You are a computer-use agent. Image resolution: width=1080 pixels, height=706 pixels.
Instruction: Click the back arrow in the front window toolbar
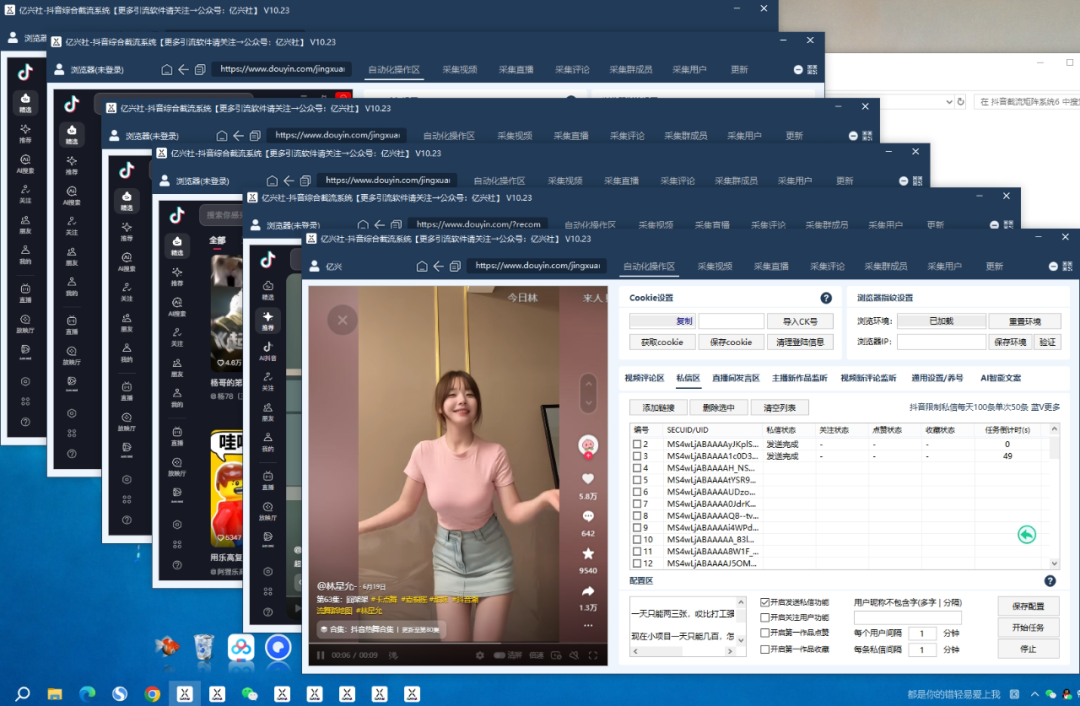(x=439, y=266)
